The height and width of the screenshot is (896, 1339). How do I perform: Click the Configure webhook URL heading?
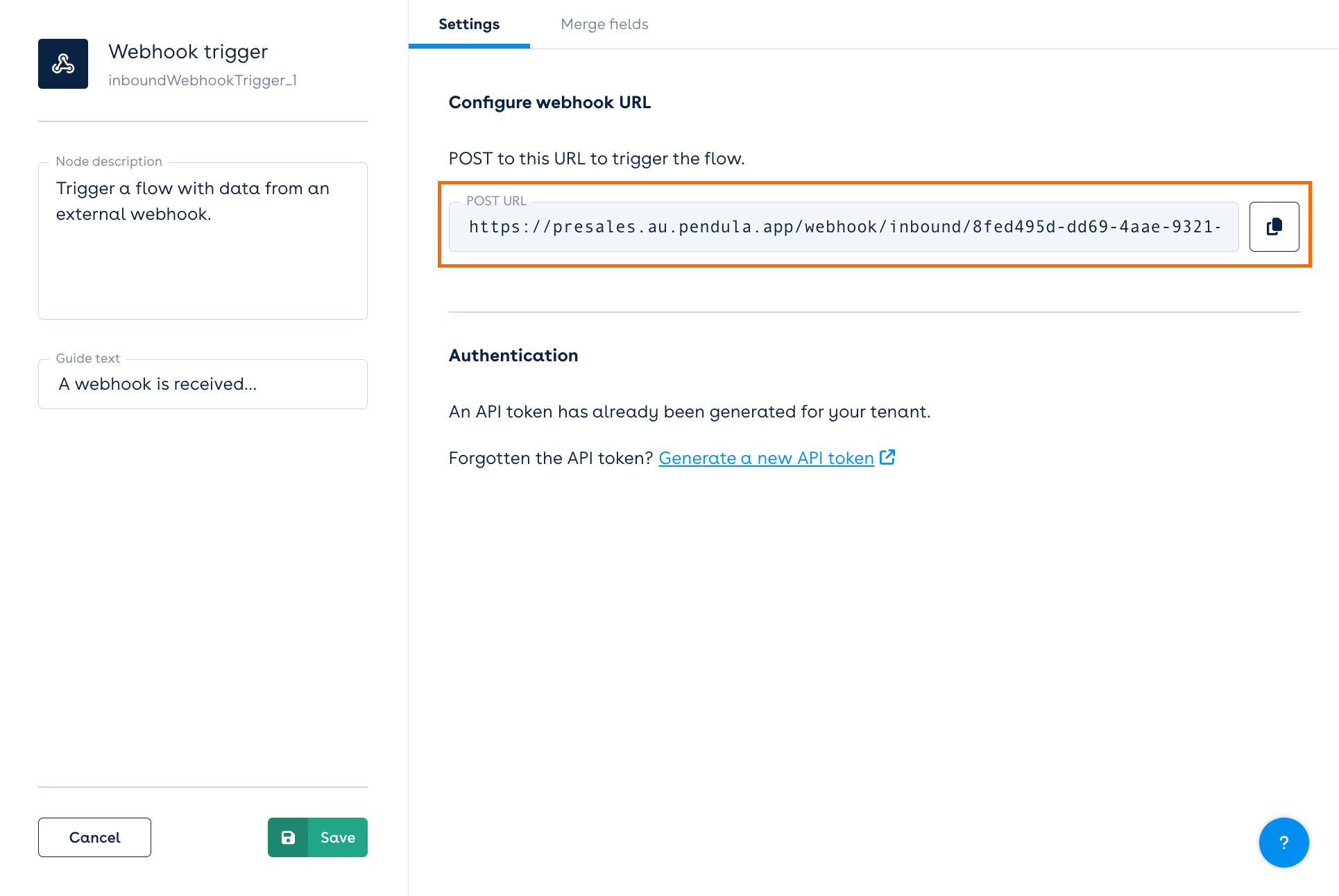(549, 103)
